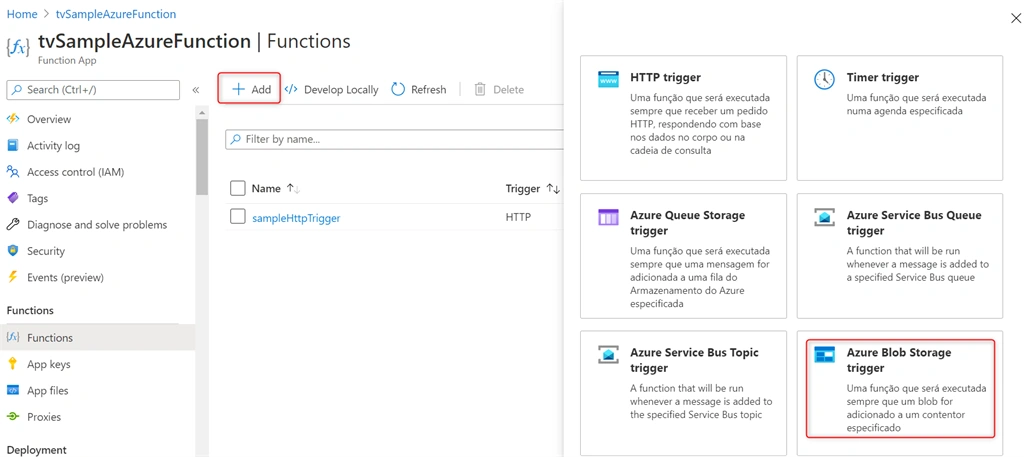Choose the Azure Queue Storage trigger title

(x=687, y=223)
